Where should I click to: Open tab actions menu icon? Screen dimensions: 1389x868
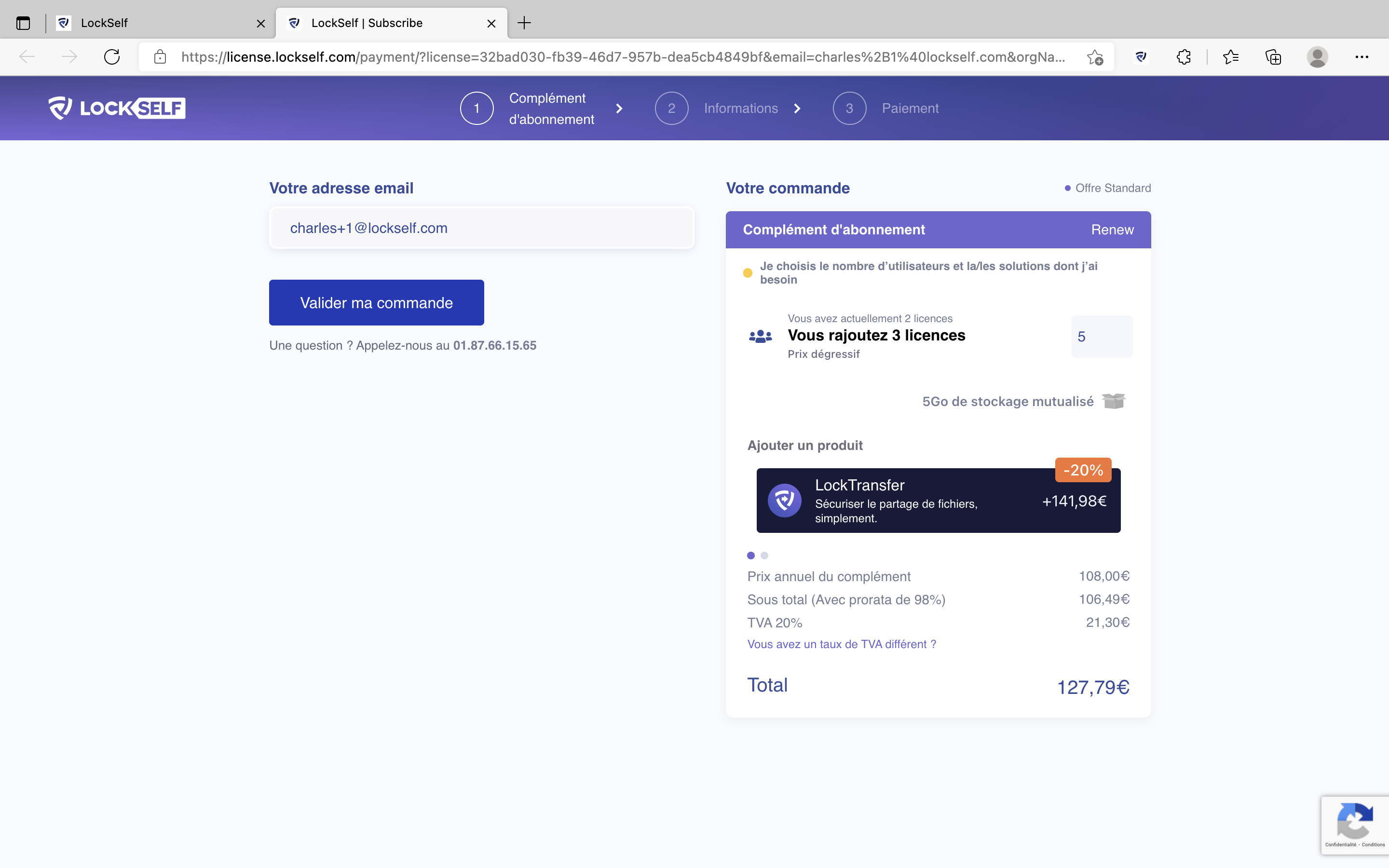(23, 23)
